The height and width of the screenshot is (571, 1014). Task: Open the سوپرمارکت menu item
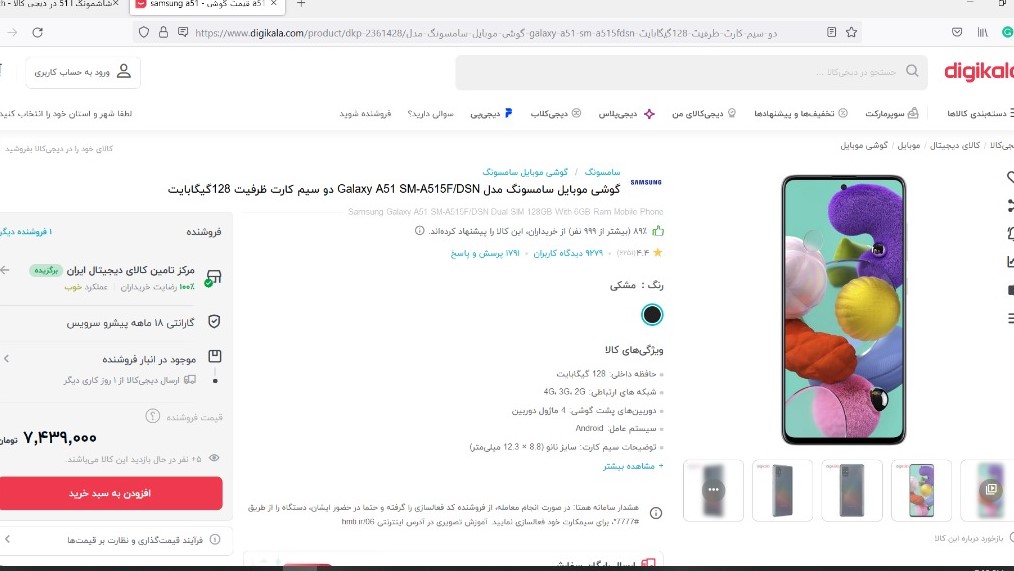coord(892,113)
